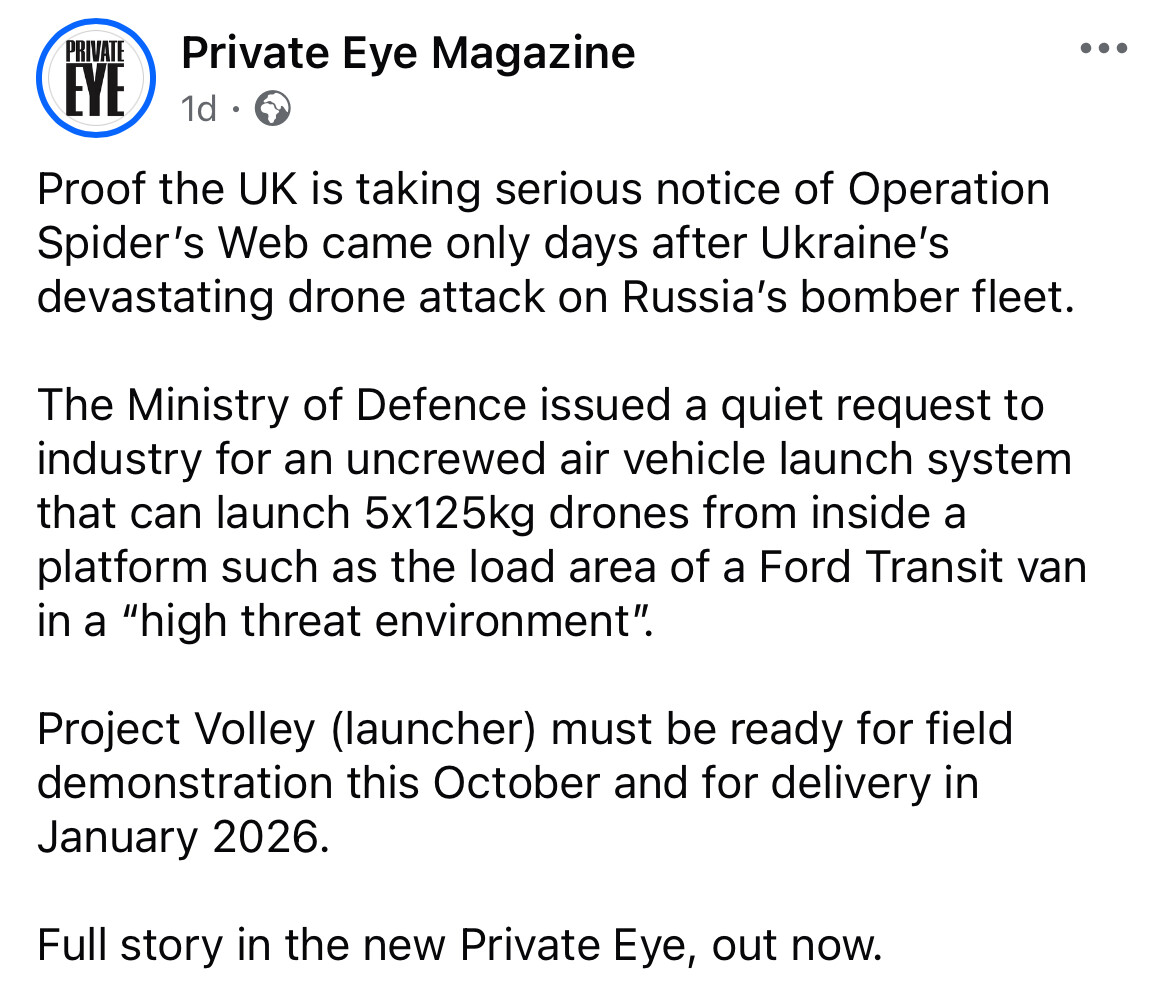1170x997 pixels.
Task: Click the Full story in the new Private Eye line
Action: click(x=460, y=945)
